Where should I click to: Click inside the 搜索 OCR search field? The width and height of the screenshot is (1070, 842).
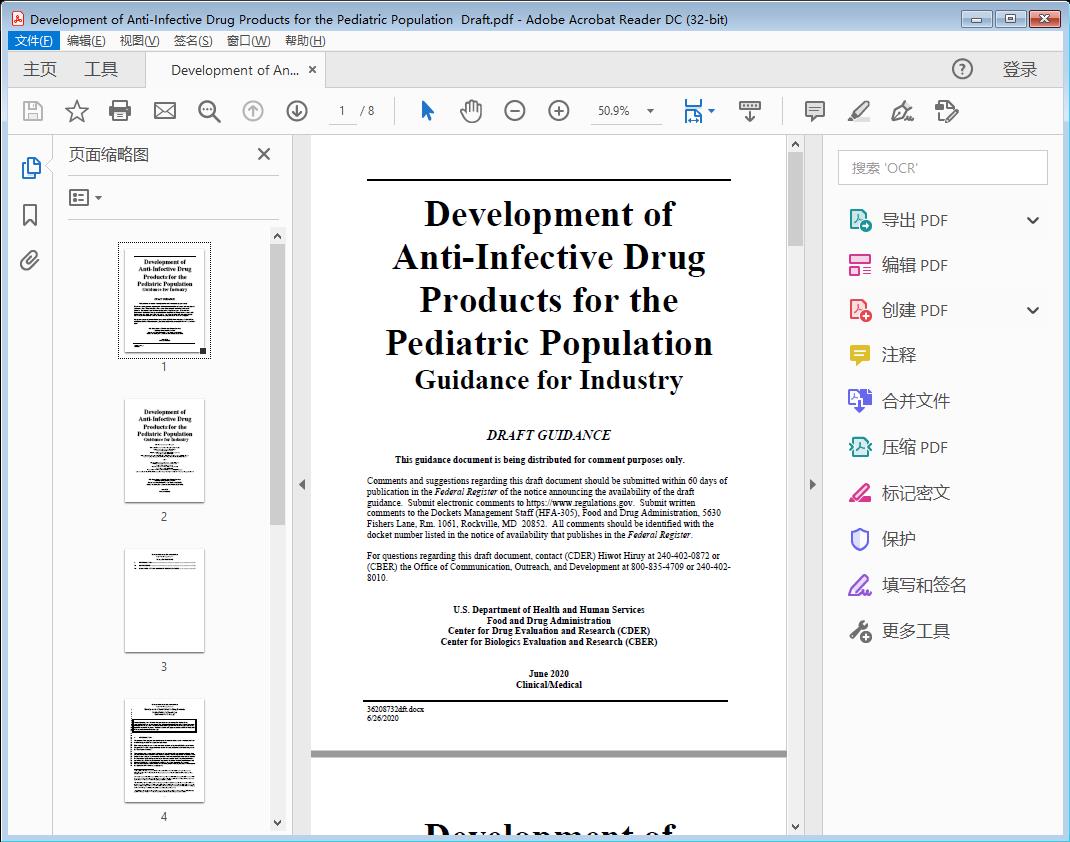[941, 167]
